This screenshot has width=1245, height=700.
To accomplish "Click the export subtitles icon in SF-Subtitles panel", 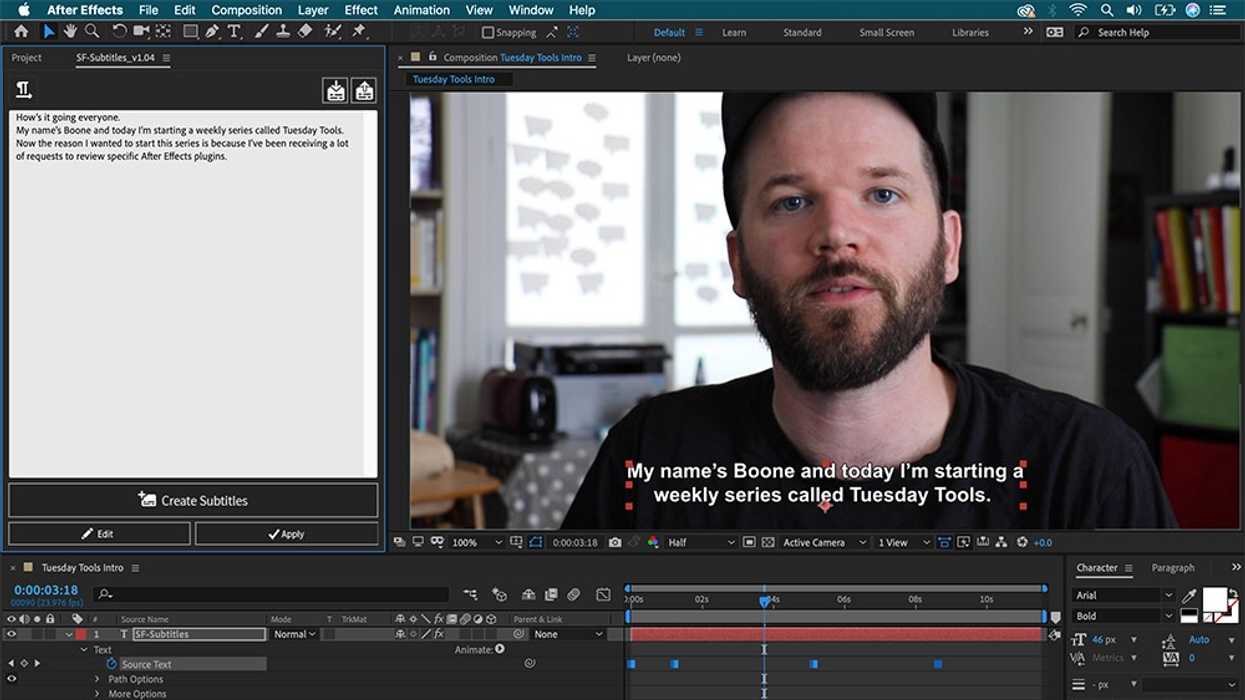I will (364, 91).
